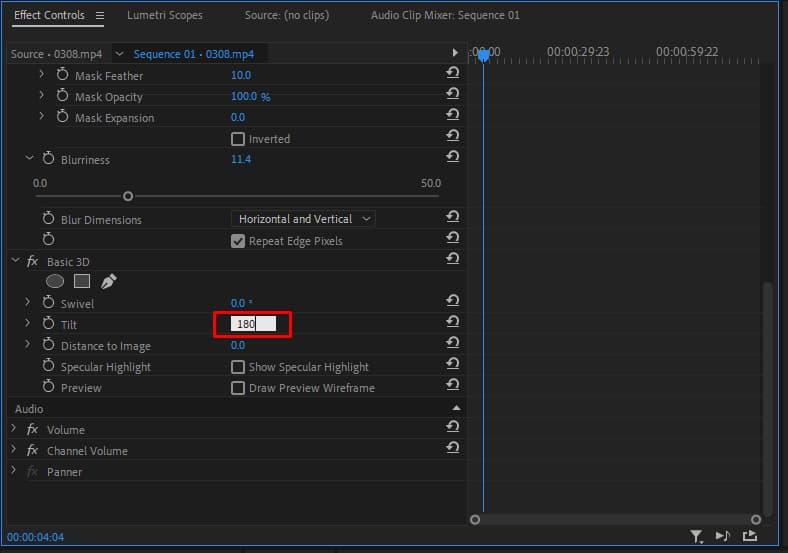Toggle stopwatch for Distance to Image
The image size is (788, 553).
pyautogui.click(x=48, y=344)
